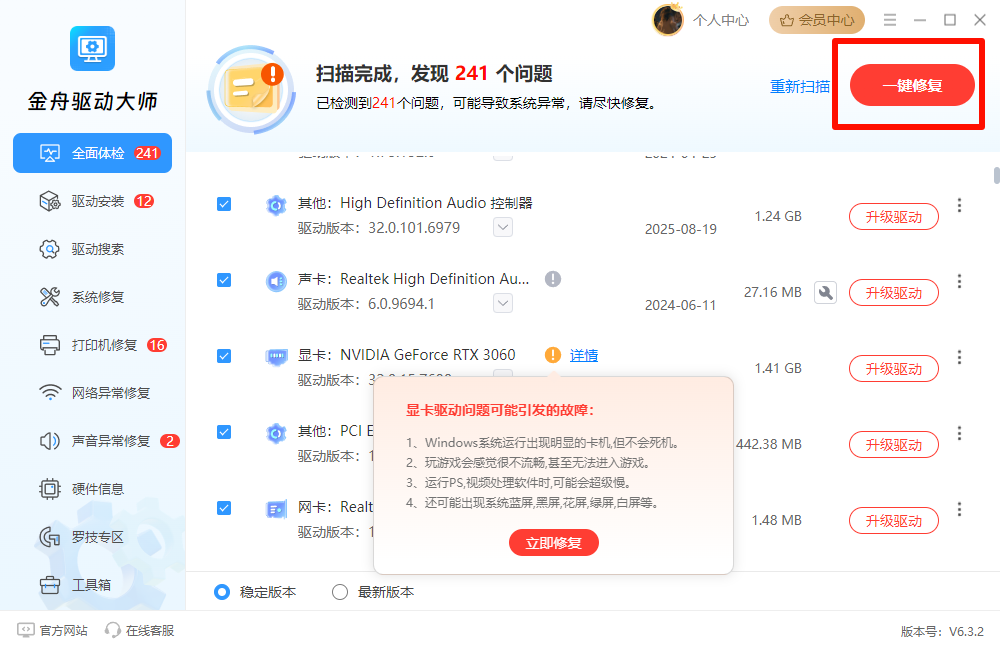Click 立即修复 in the graphics card popup

pos(554,543)
